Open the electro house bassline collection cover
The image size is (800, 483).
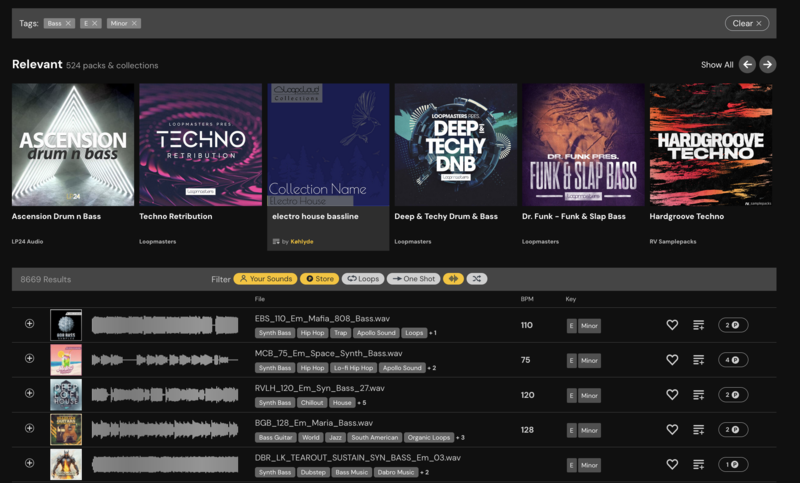point(328,145)
